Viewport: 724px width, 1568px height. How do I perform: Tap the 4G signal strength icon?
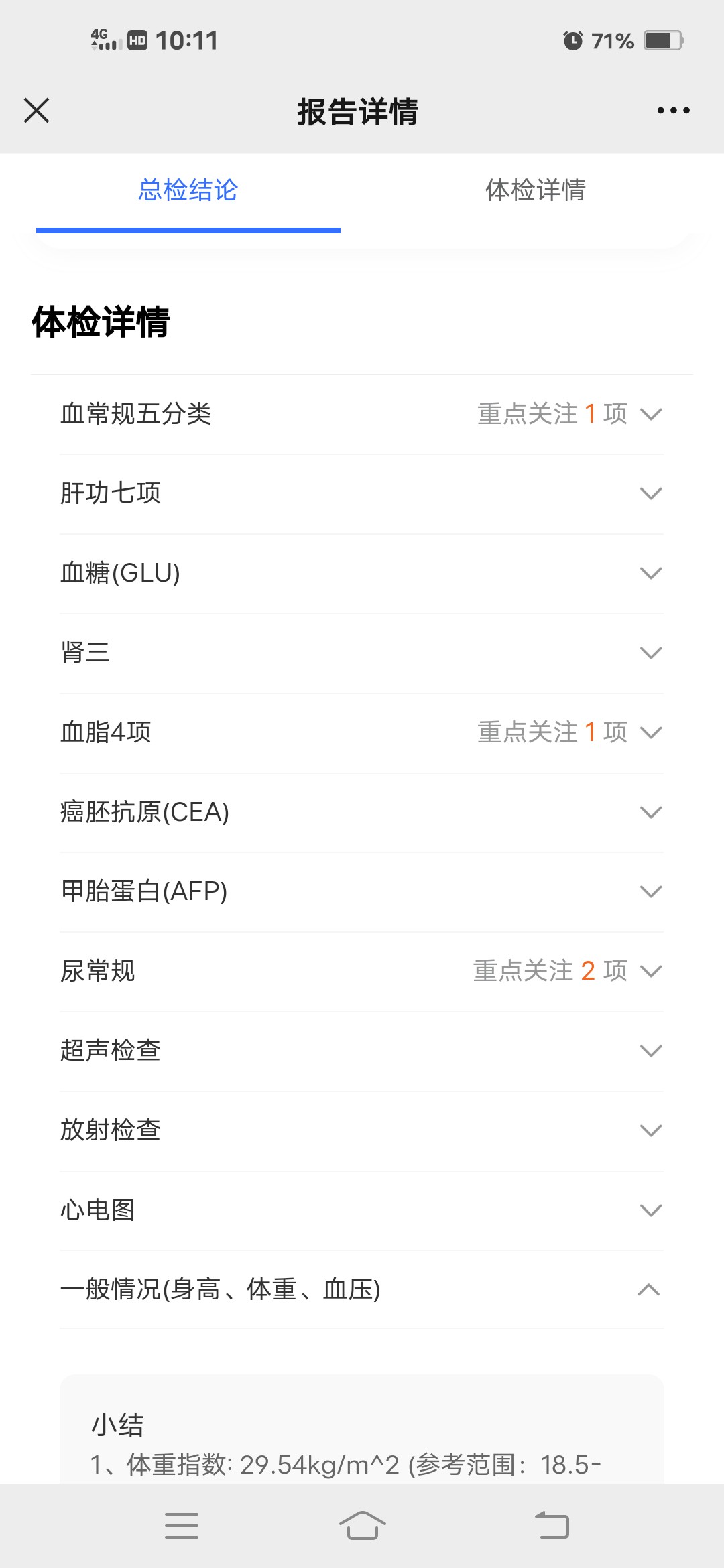(106, 40)
